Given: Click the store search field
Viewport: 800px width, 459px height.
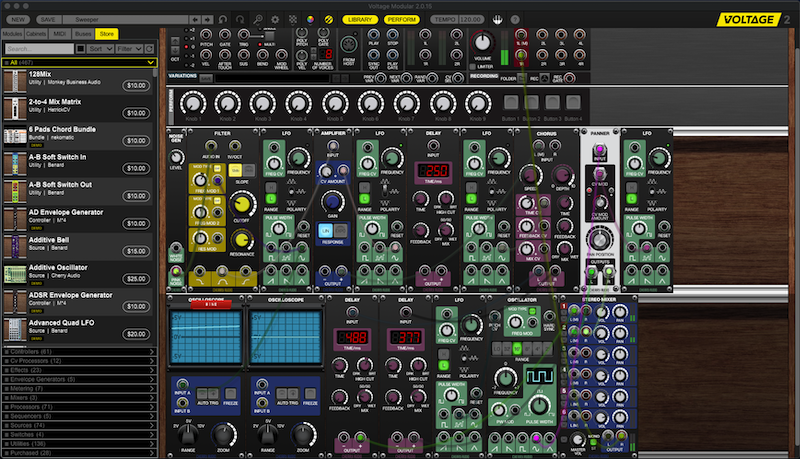Looking at the screenshot, I should click(x=39, y=48).
